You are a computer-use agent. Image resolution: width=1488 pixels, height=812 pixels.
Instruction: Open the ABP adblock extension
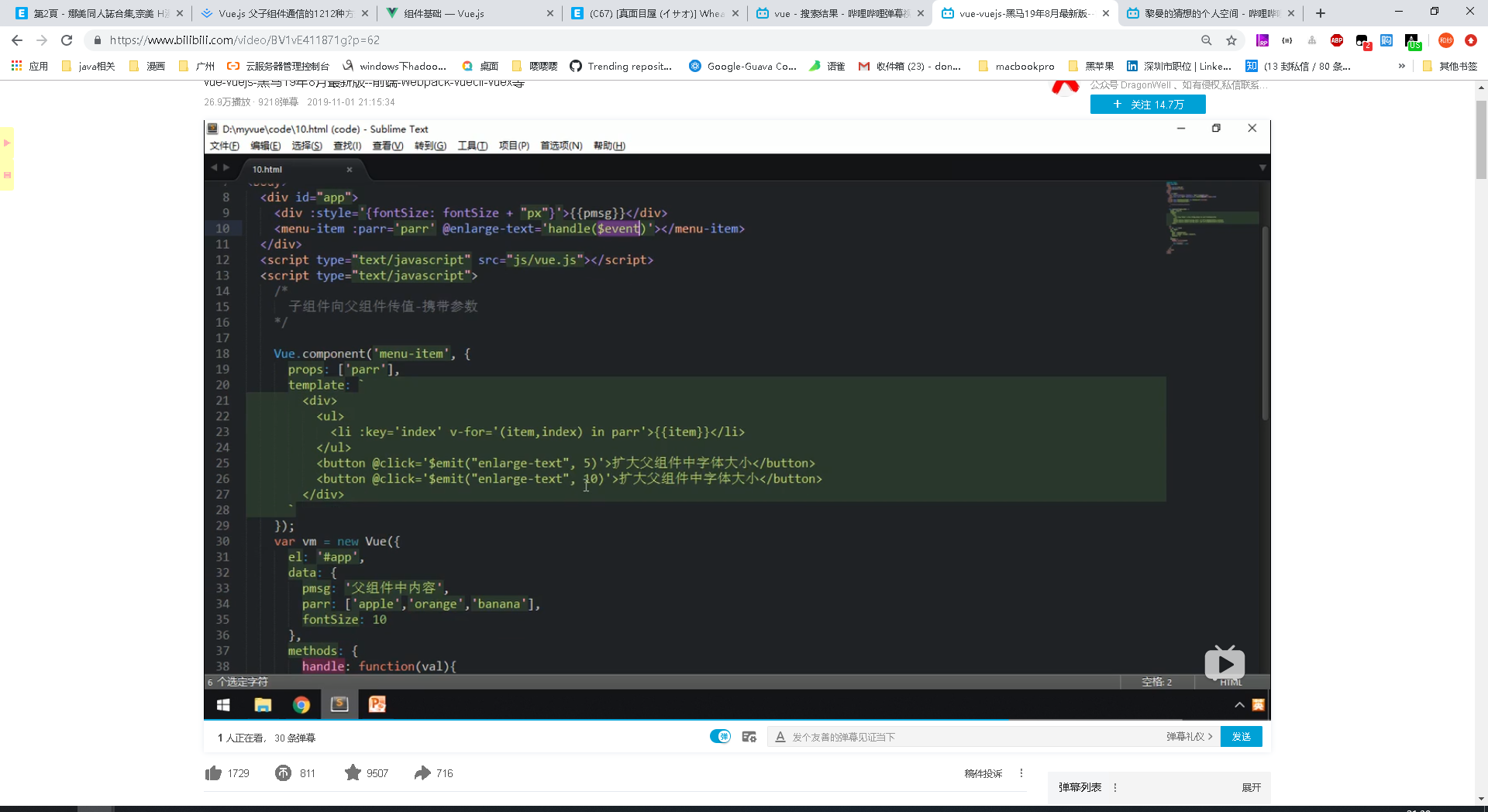(1337, 40)
